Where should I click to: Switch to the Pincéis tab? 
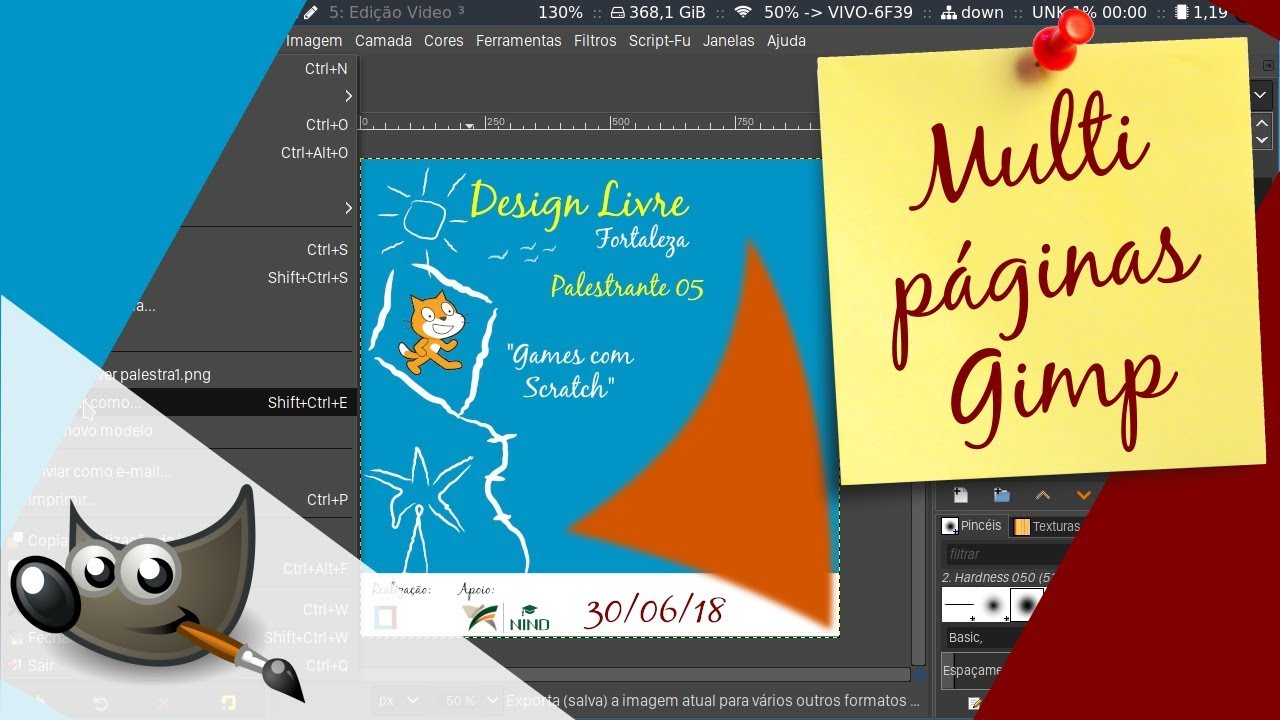pyautogui.click(x=972, y=526)
